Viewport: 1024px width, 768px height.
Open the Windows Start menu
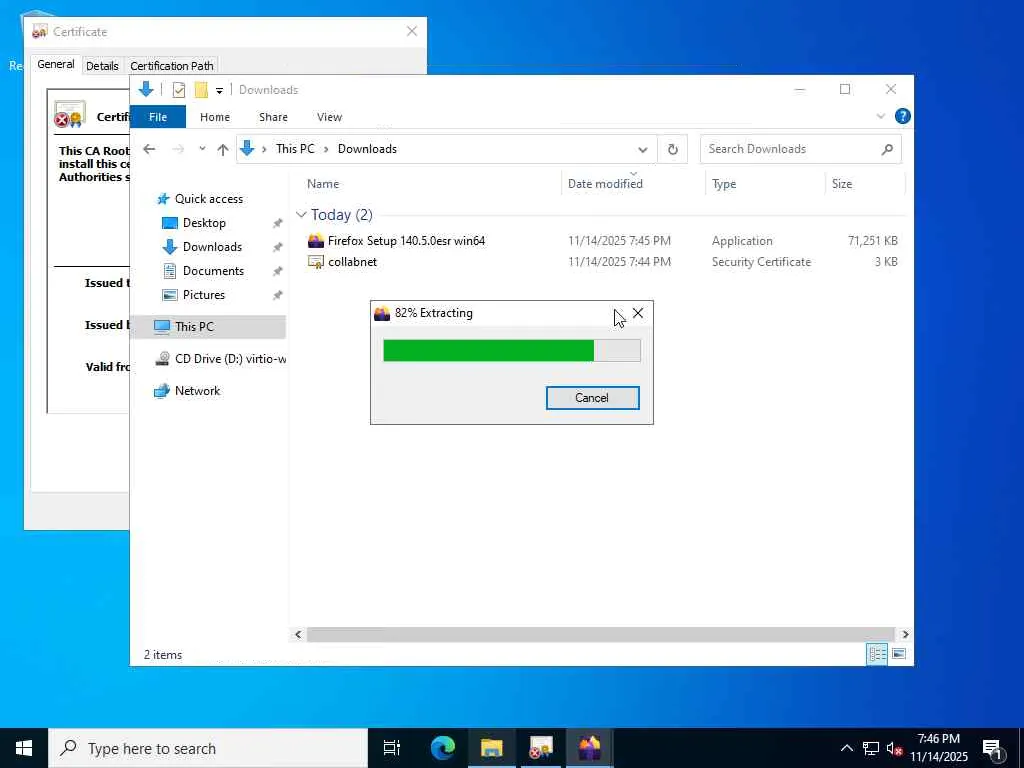(x=24, y=748)
